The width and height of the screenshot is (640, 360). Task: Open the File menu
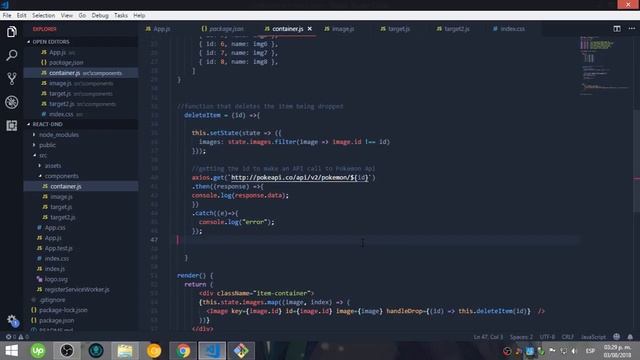point(7,15)
